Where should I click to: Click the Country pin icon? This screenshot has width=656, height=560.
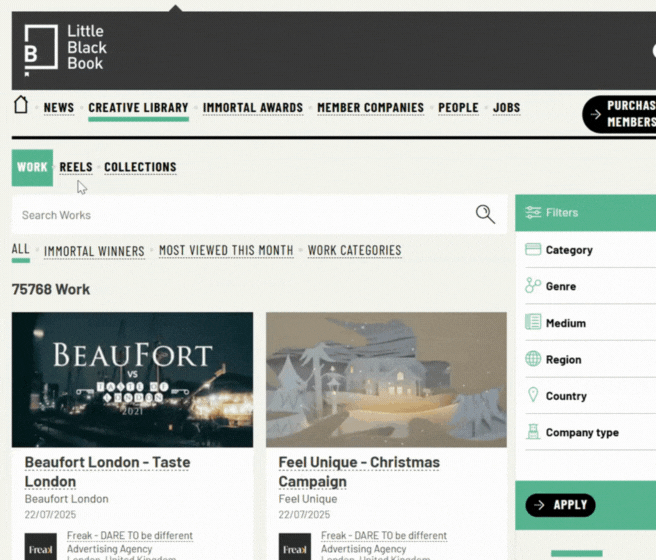click(533, 395)
